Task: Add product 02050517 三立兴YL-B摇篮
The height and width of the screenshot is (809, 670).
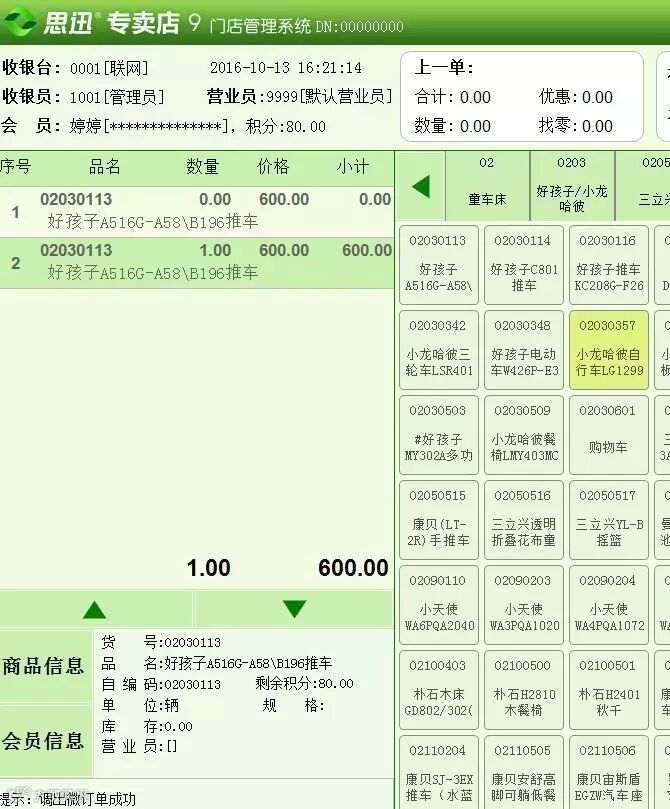Action: 609,520
